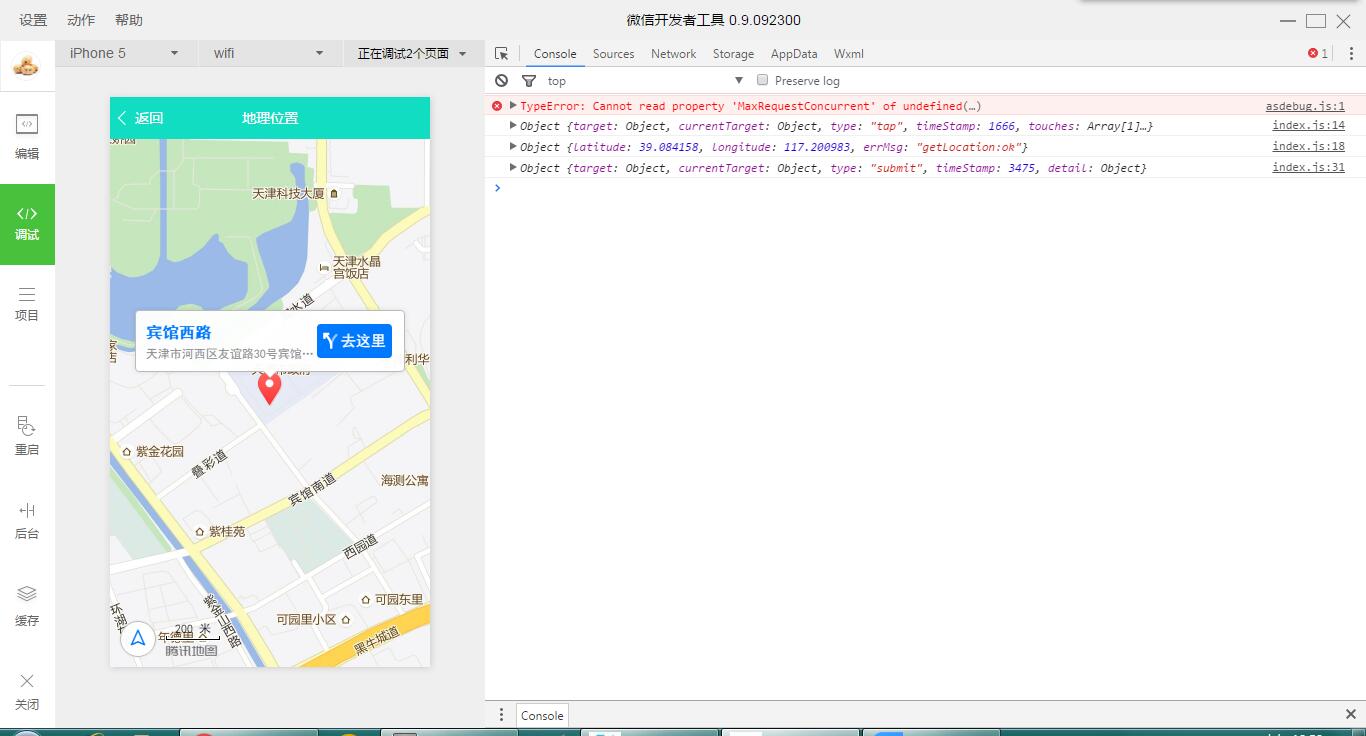Open the 正在调试2个页面 dropdown

(x=413, y=54)
